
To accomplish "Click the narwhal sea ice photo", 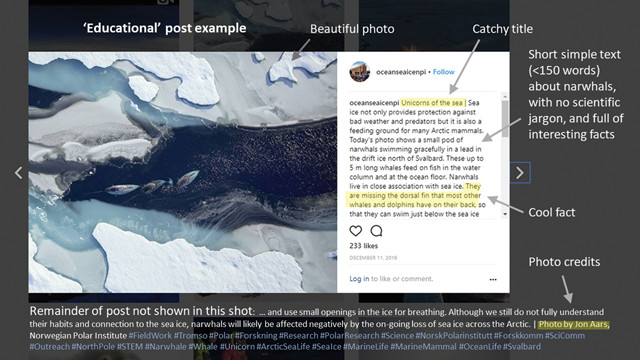I will click(182, 172).
